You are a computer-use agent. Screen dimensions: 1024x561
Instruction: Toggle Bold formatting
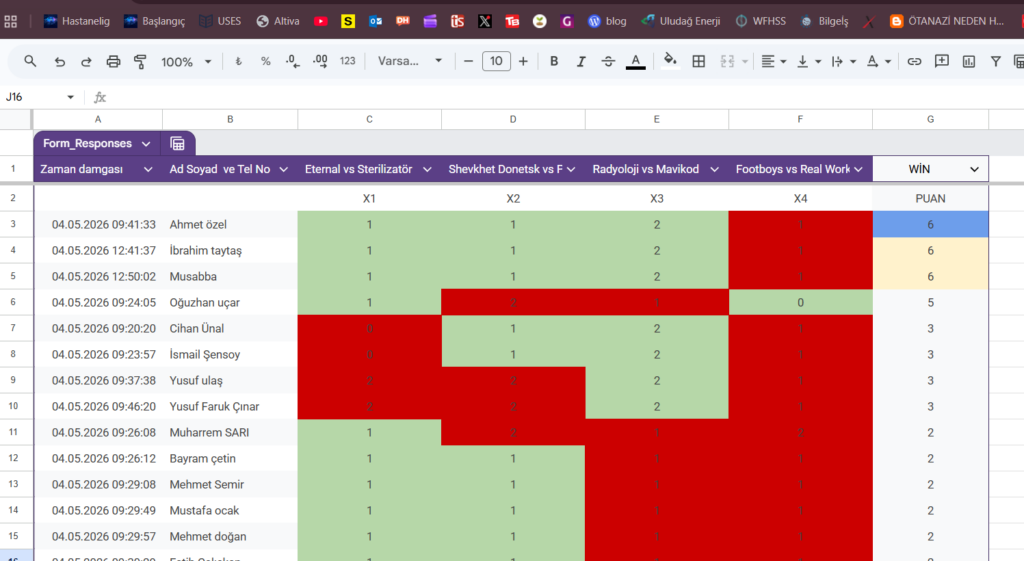[x=554, y=61]
